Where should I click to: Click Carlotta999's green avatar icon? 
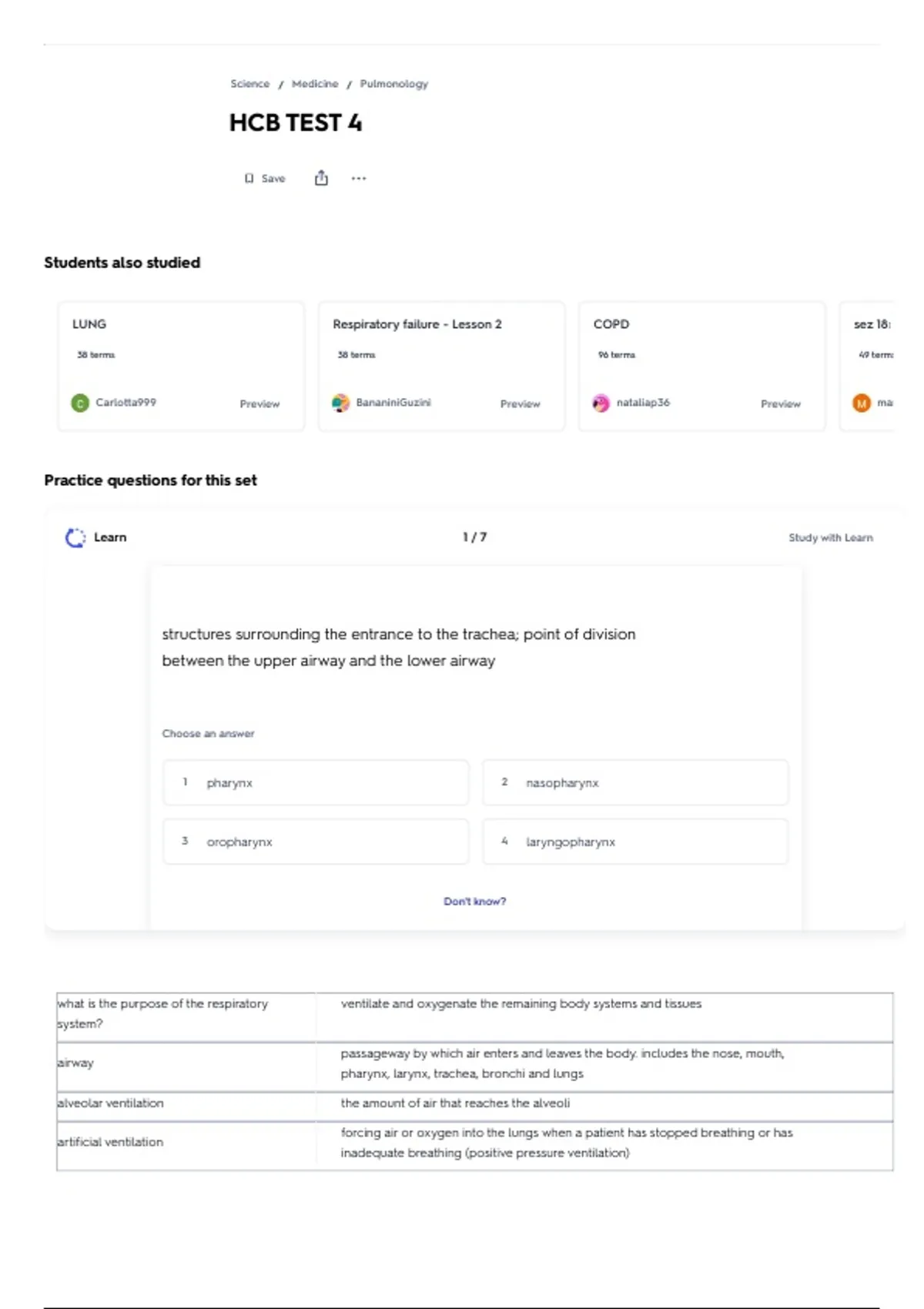(80, 403)
